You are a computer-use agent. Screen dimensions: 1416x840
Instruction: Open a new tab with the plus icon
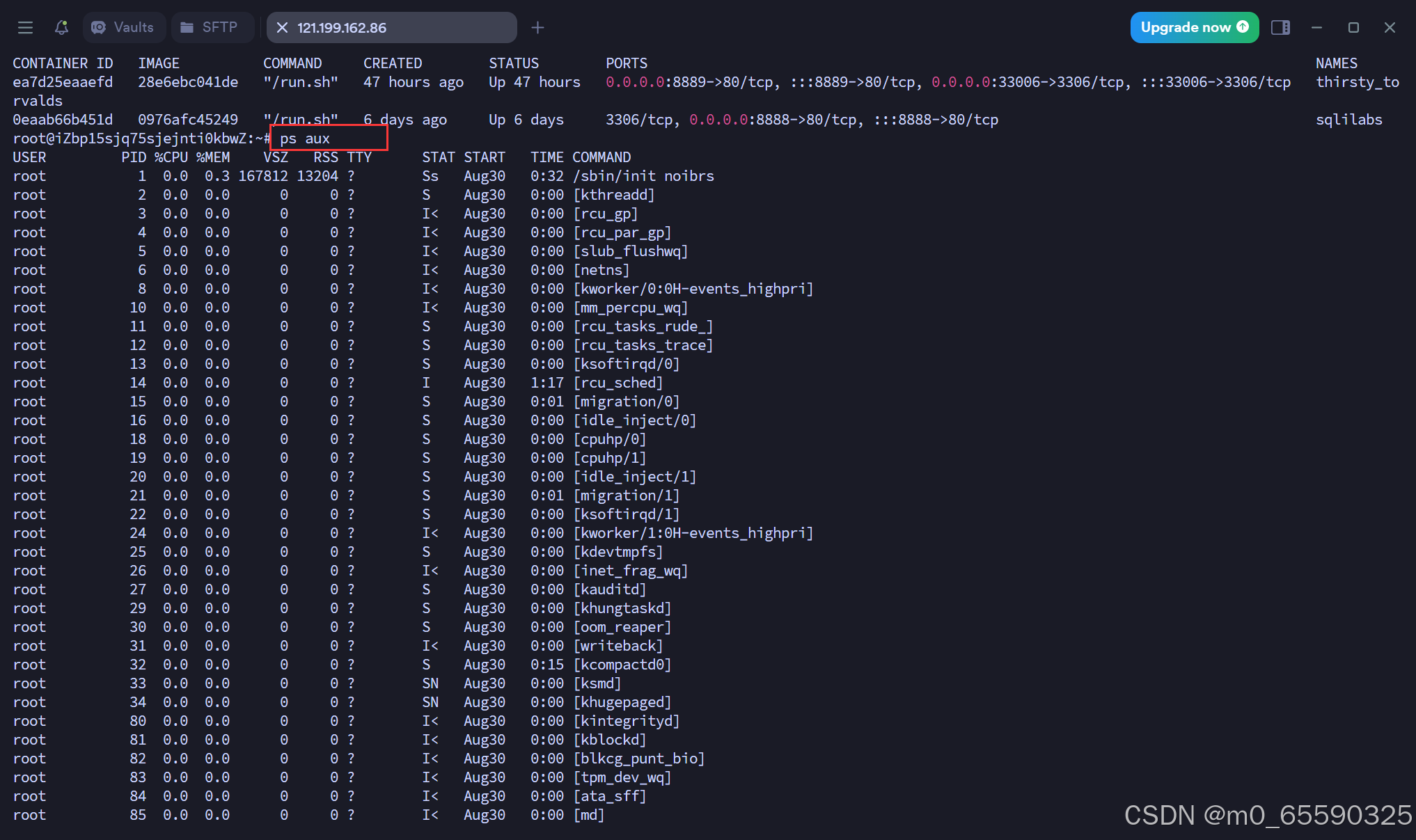coord(537,27)
